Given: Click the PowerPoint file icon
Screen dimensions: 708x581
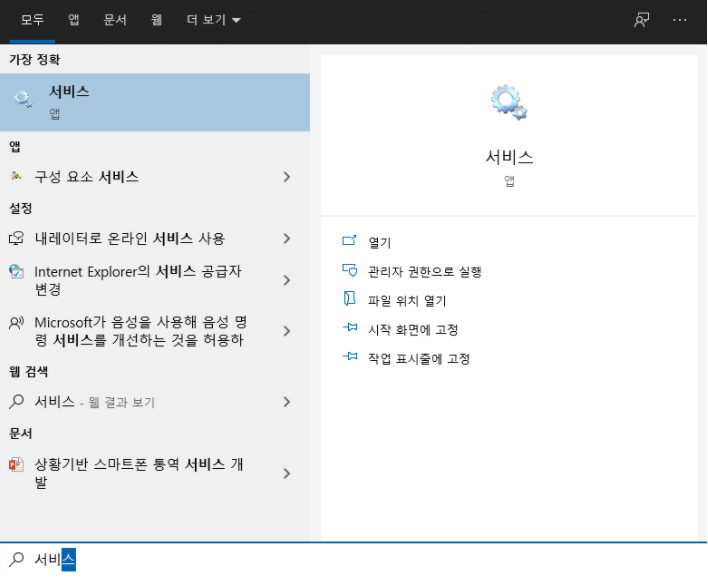Looking at the screenshot, I should [x=16, y=464].
